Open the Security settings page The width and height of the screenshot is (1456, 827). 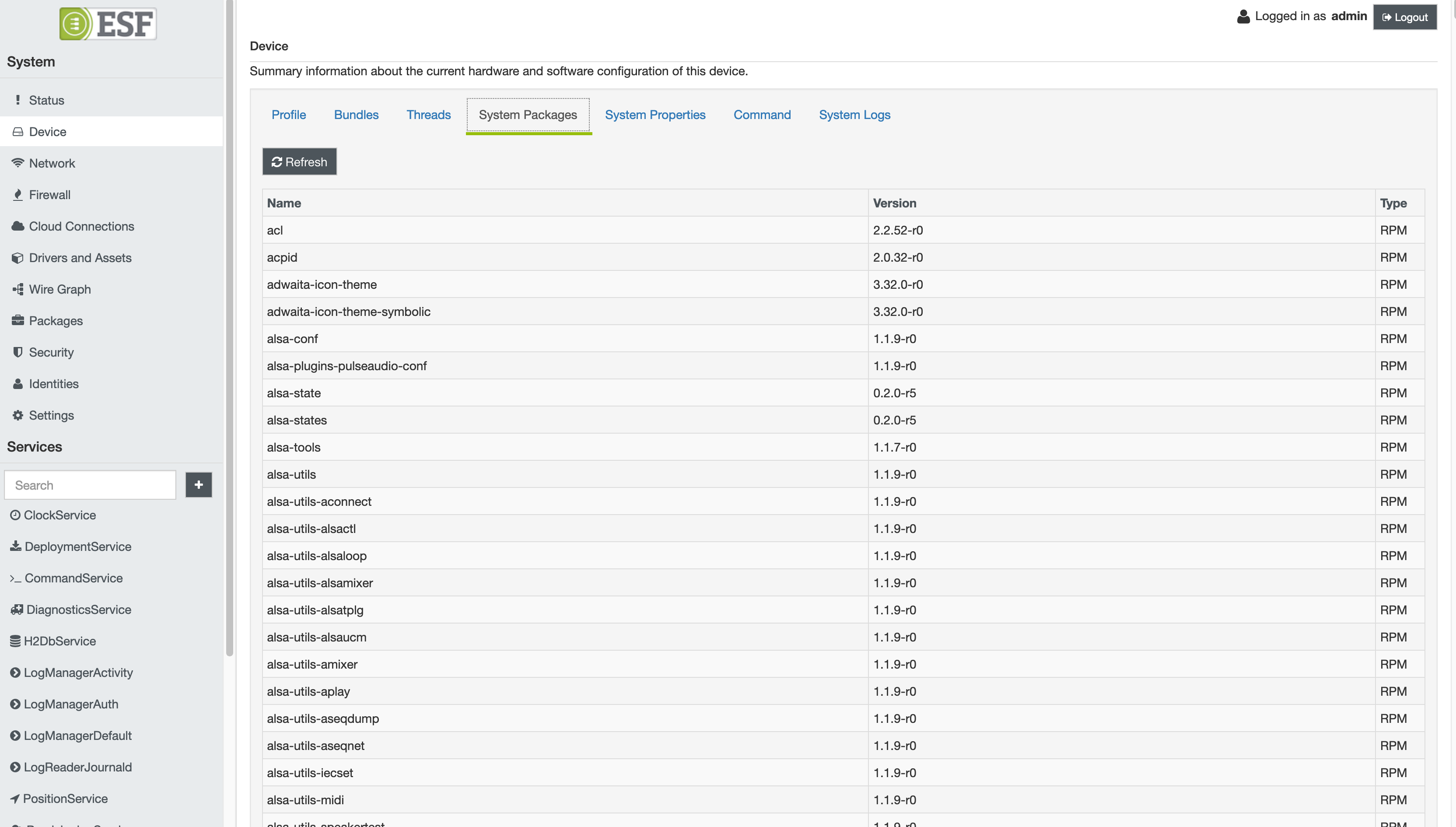click(51, 352)
